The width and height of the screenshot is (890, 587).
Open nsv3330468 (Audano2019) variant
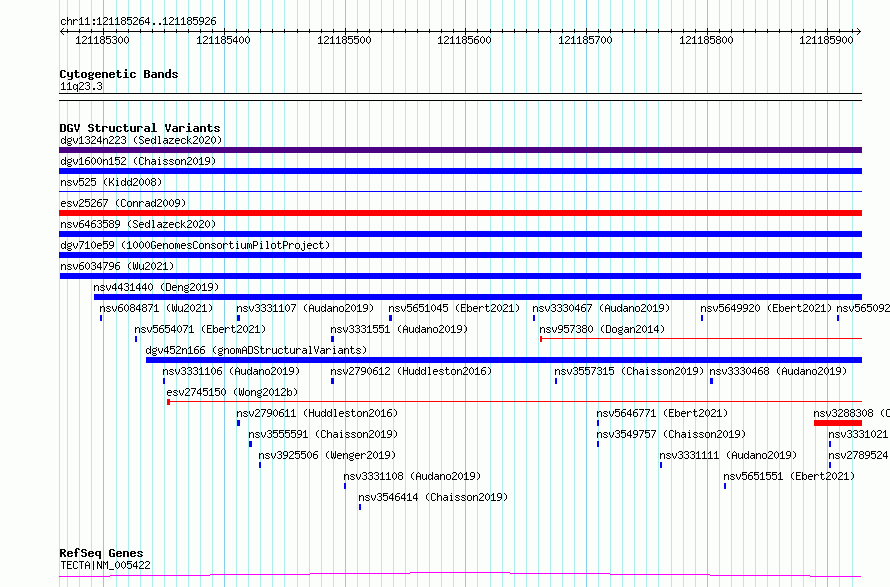tap(778, 371)
